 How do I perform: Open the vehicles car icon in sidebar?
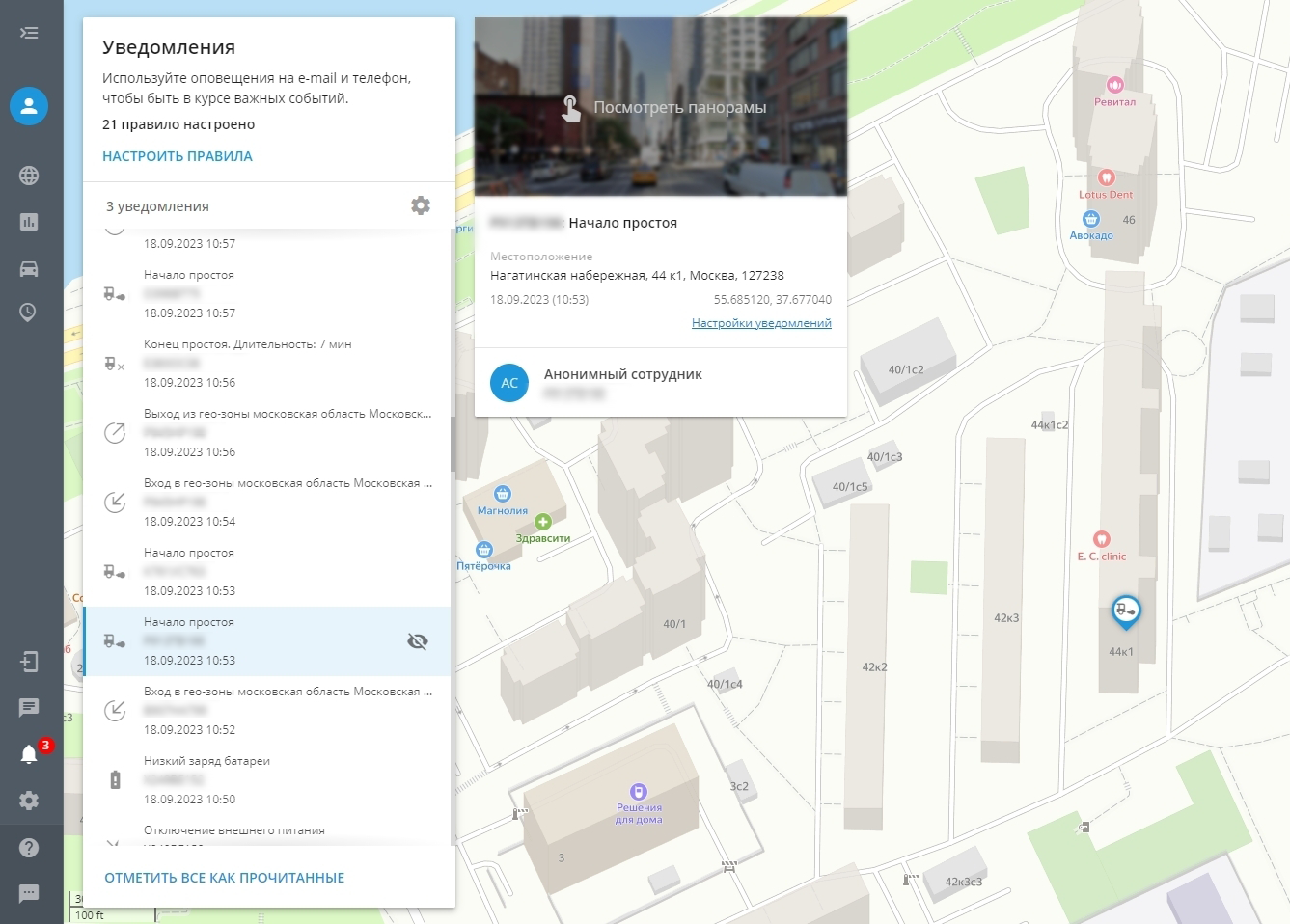pyautogui.click(x=29, y=268)
